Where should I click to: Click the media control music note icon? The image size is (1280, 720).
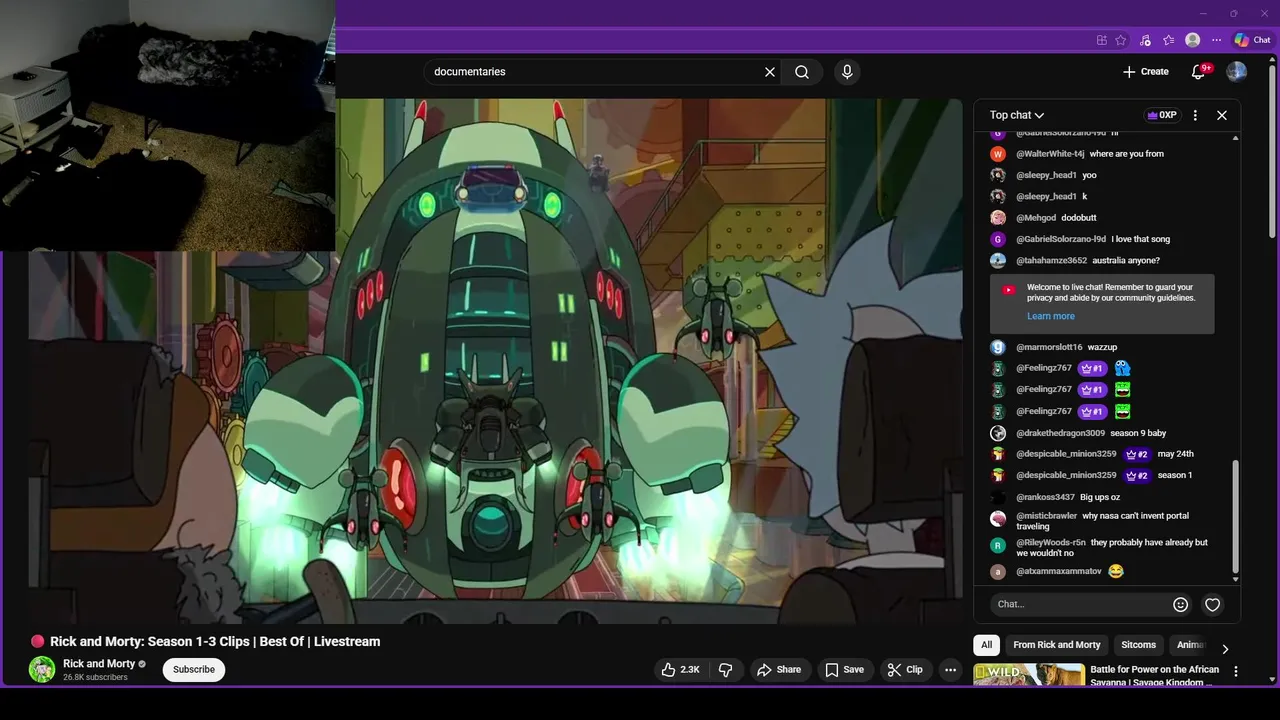pos(1145,40)
